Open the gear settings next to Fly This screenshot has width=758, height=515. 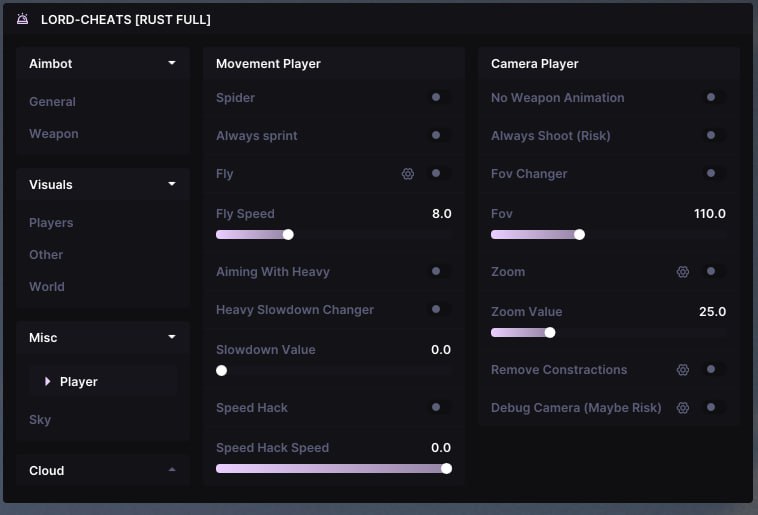(x=408, y=174)
